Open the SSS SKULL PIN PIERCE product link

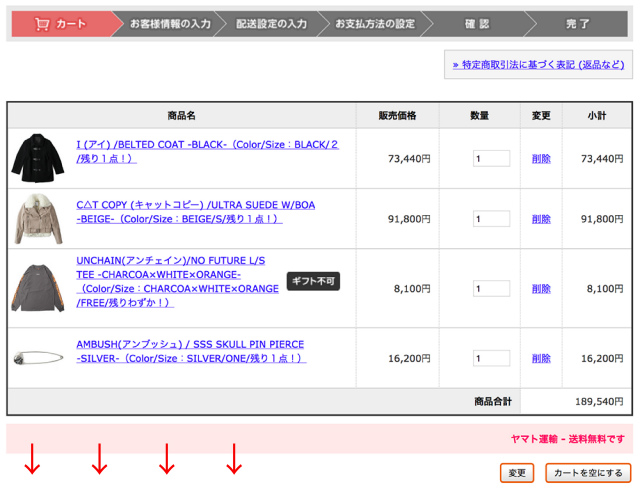[191, 351]
